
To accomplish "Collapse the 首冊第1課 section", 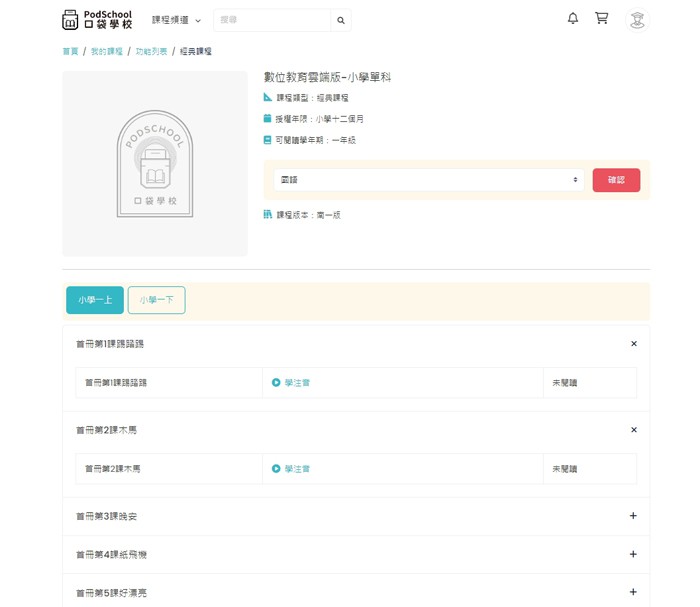I will 633,344.
